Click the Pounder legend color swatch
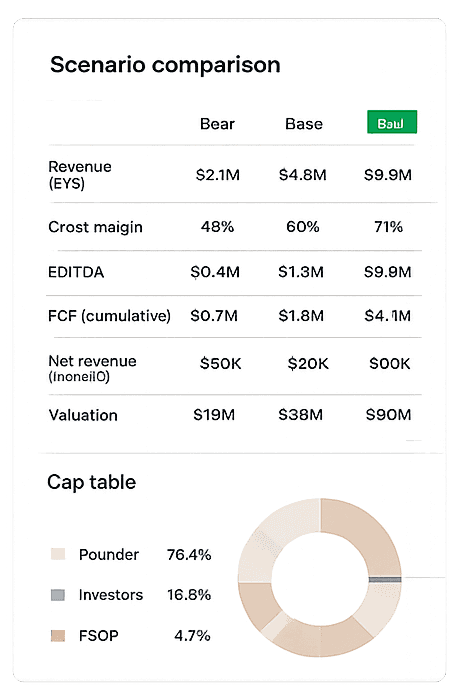This screenshot has width=460, height=700. coord(58,554)
